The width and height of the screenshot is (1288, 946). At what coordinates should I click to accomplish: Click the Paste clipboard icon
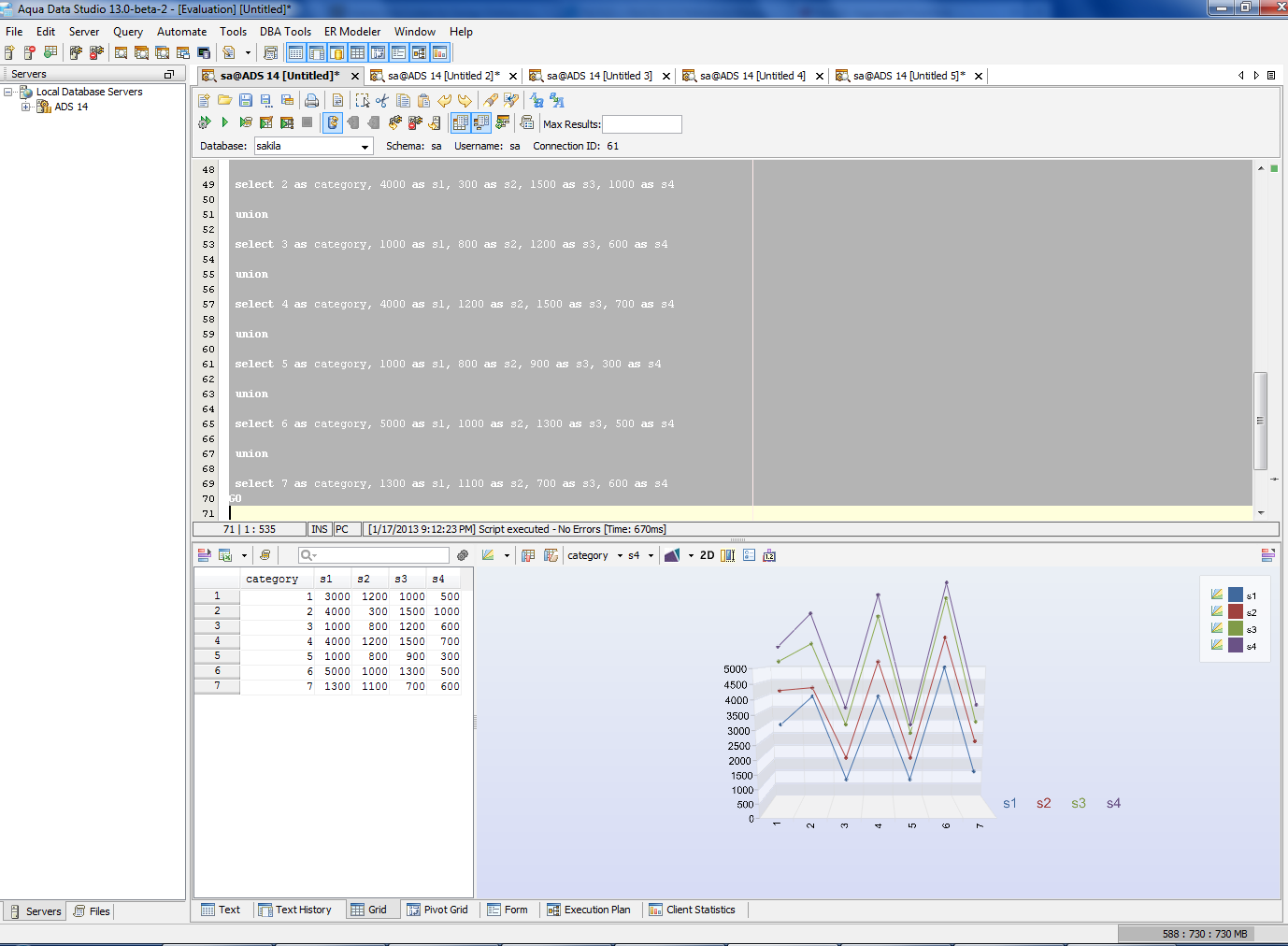tap(423, 100)
